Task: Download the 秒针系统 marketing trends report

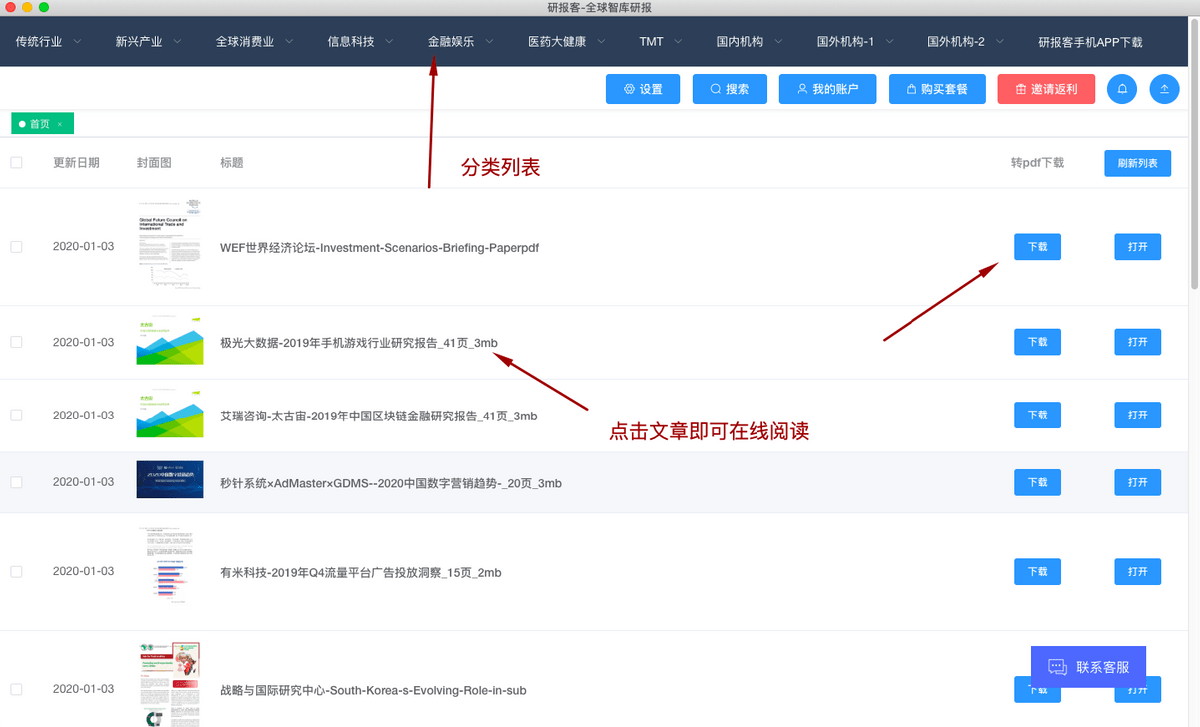Action: click(1037, 482)
